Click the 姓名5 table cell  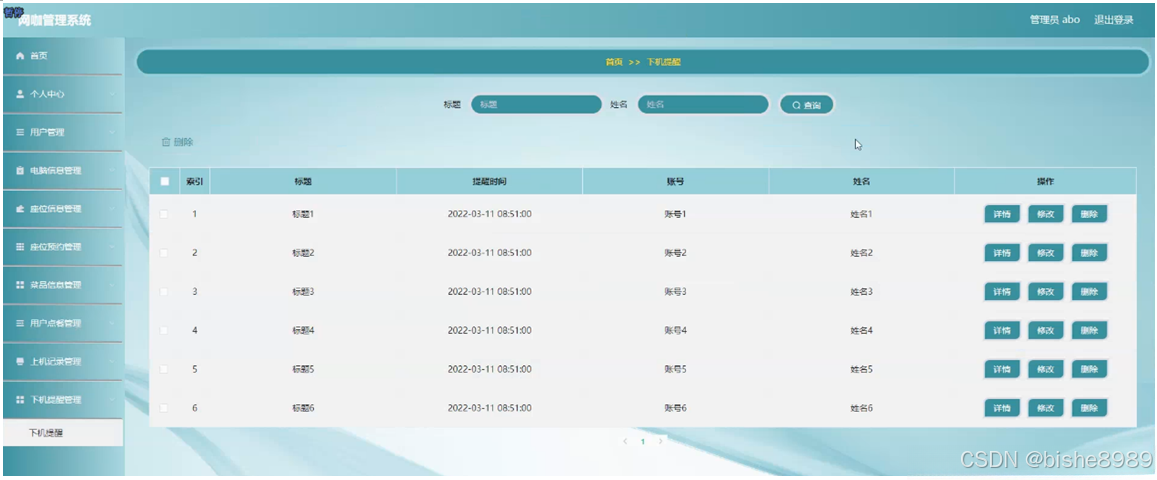pos(861,369)
